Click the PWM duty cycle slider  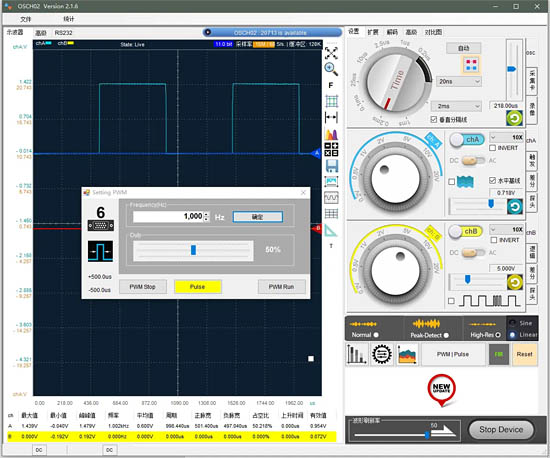193,250
